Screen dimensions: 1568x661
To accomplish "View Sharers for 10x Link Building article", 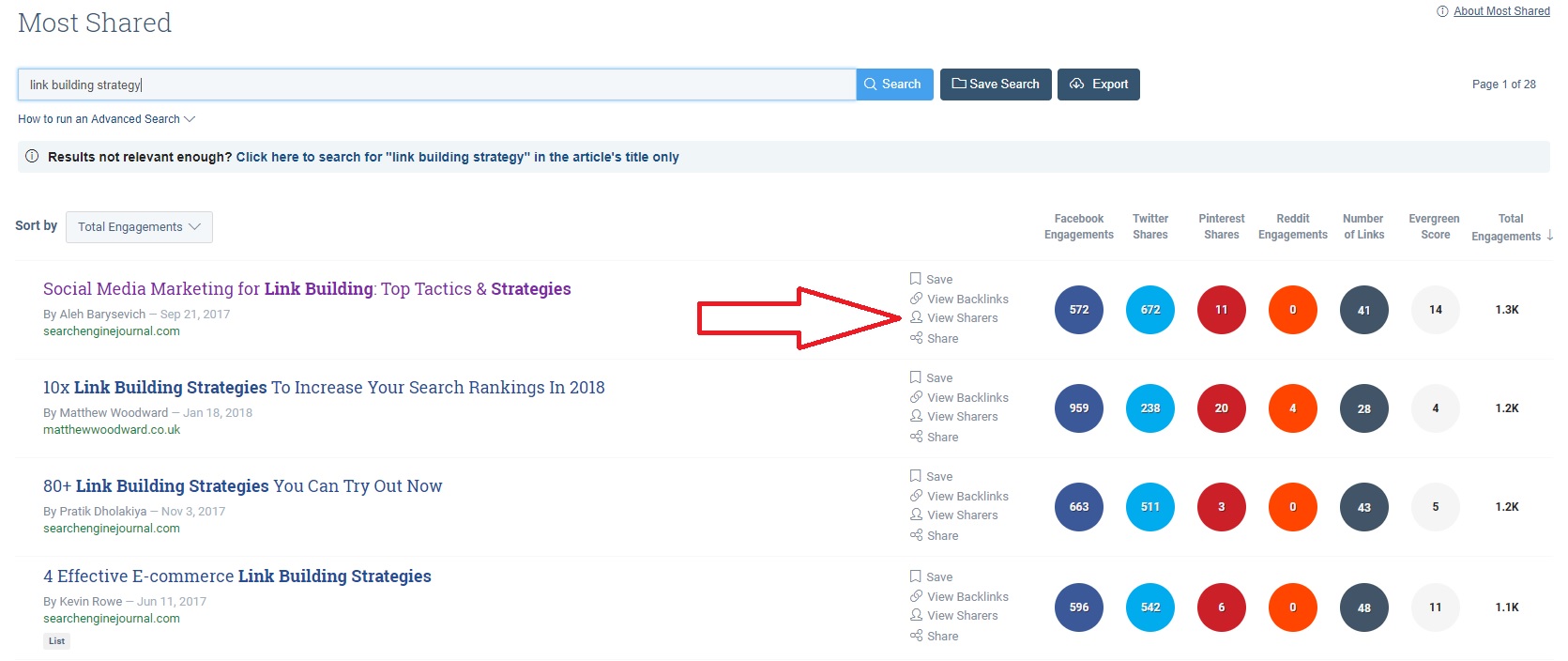I will click(x=953, y=416).
